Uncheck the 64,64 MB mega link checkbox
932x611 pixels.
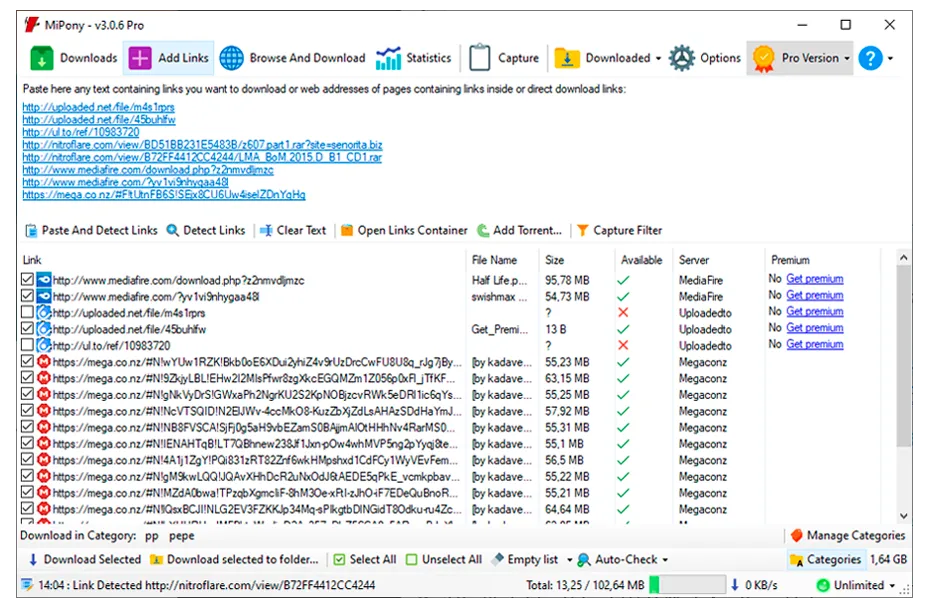(27, 508)
